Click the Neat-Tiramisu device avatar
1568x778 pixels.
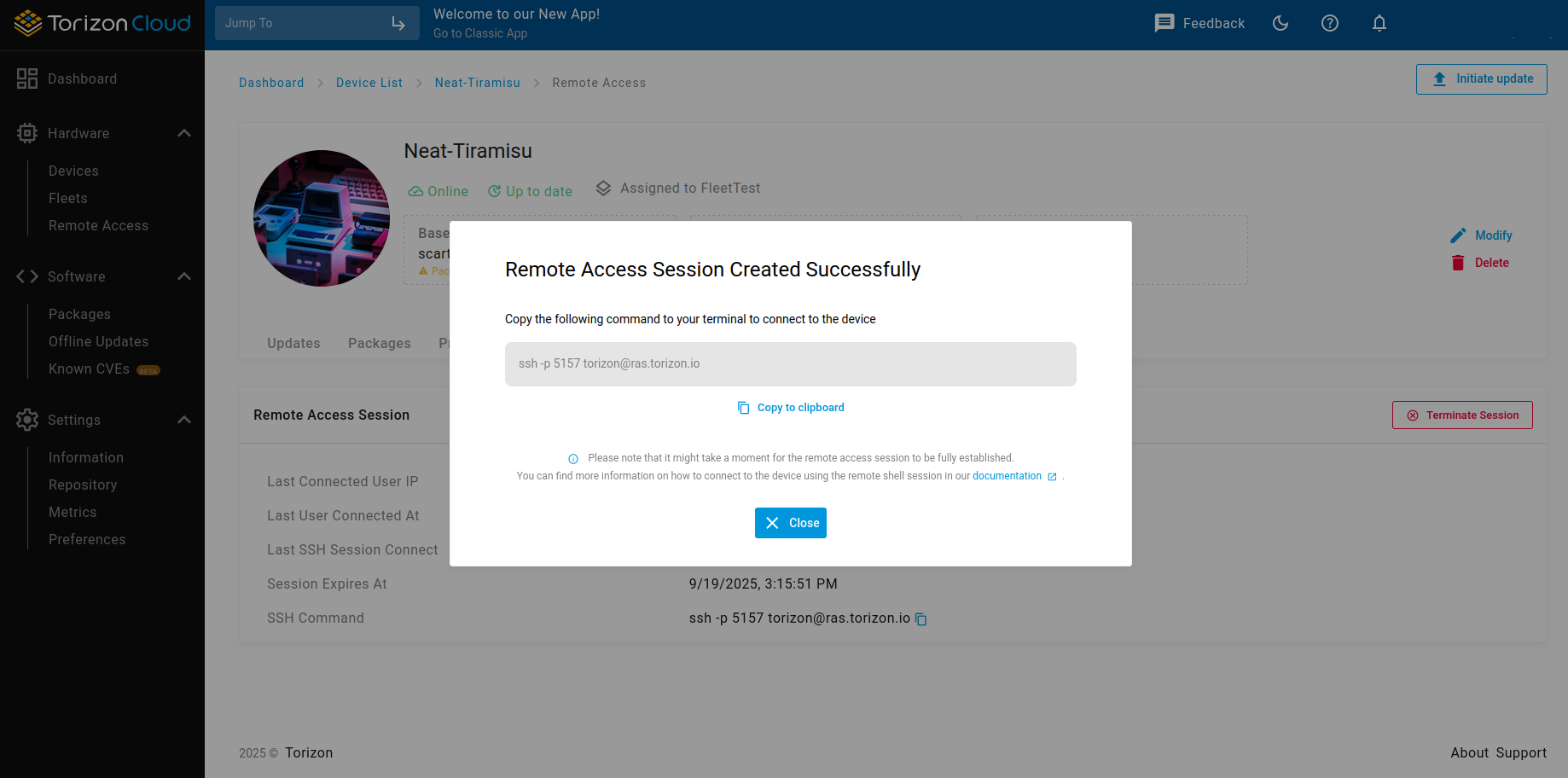click(322, 218)
